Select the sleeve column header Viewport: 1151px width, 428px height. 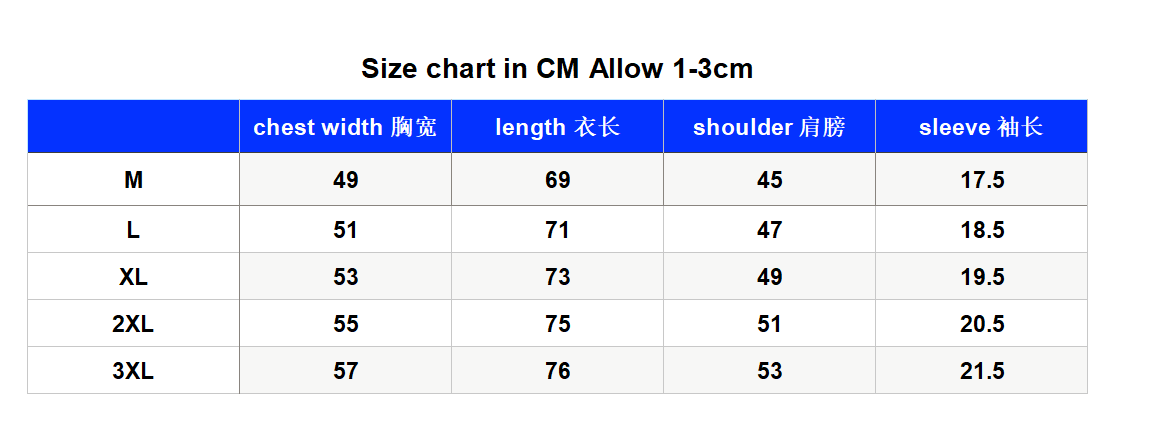click(x=981, y=127)
